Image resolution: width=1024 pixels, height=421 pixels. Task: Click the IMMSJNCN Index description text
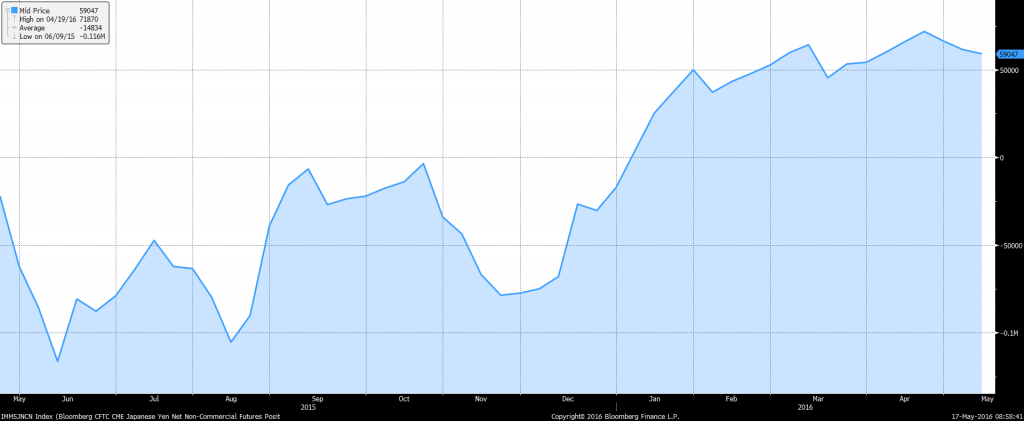pos(140,416)
